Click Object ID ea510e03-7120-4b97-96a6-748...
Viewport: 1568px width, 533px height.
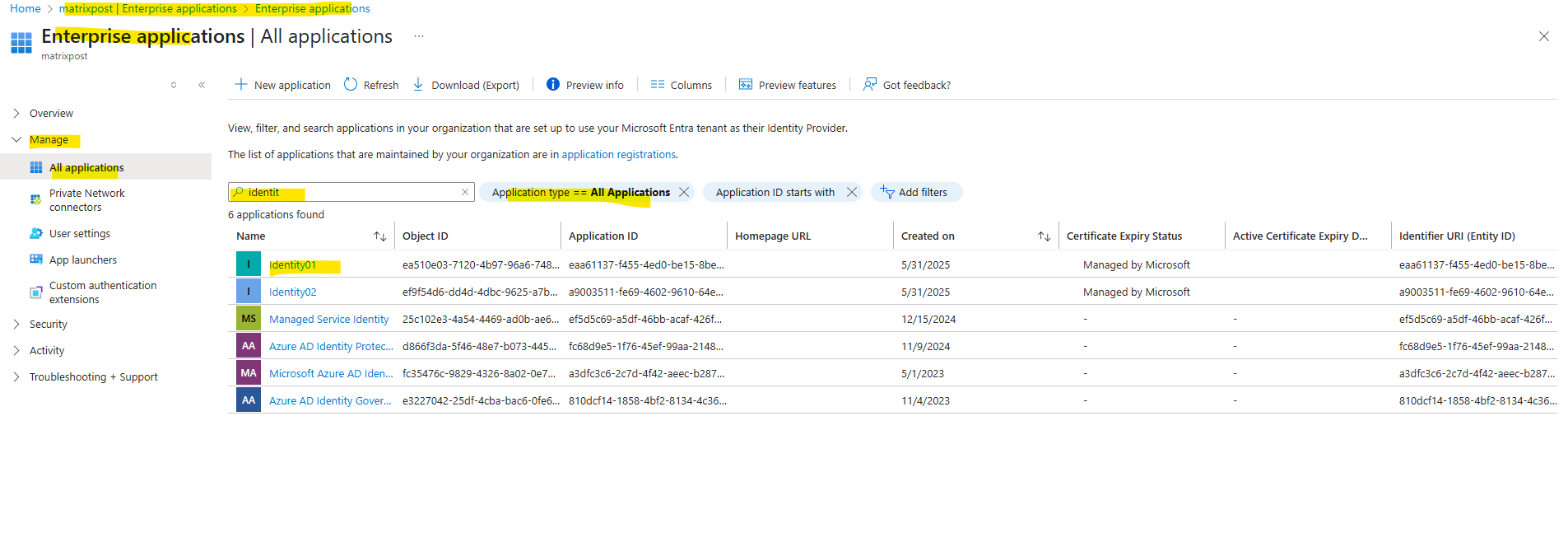(481, 264)
